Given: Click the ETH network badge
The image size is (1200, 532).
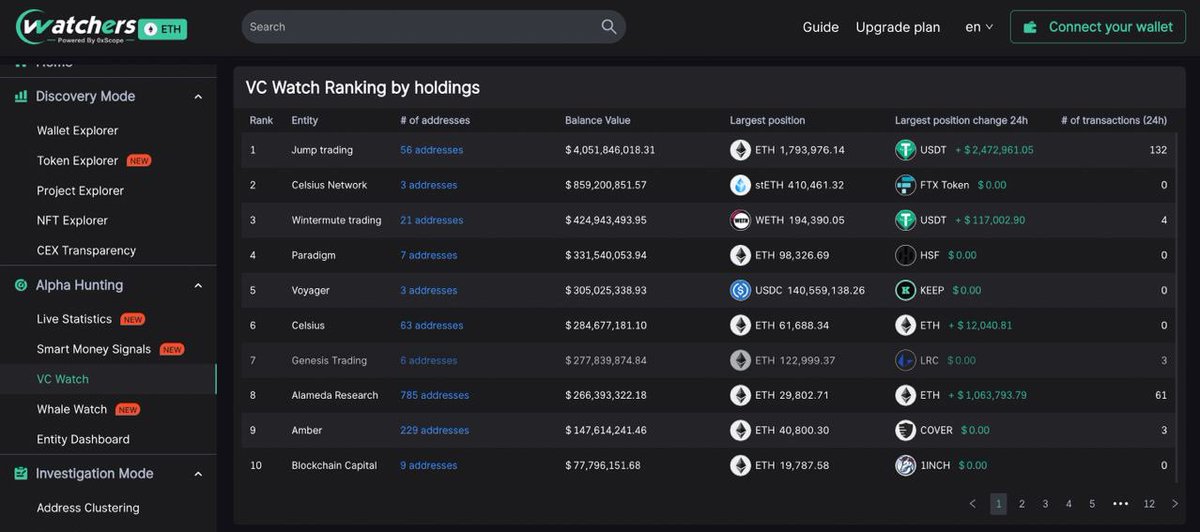Looking at the screenshot, I should pyautogui.click(x=164, y=29).
